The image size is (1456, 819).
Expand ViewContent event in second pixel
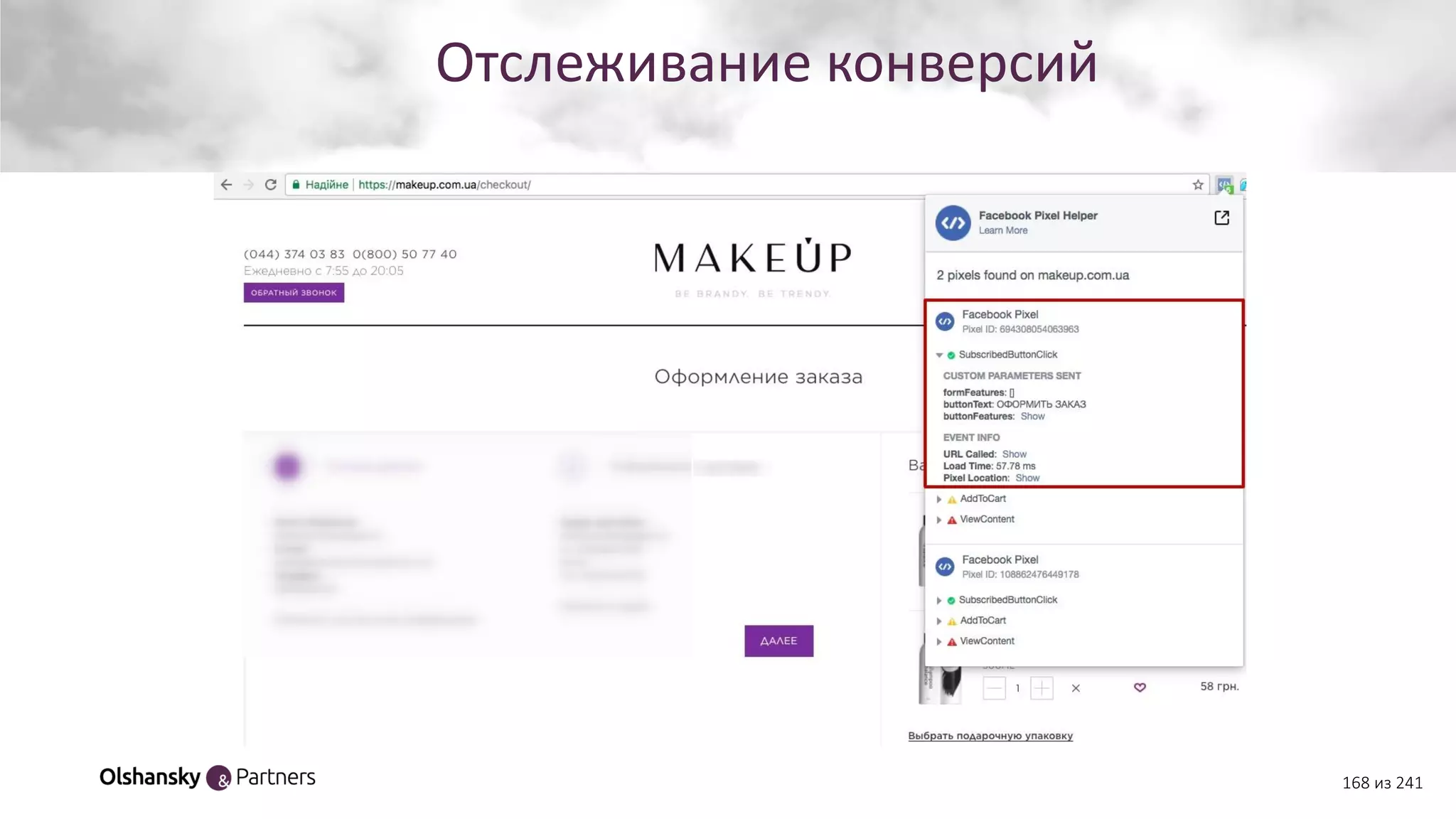[939, 641]
